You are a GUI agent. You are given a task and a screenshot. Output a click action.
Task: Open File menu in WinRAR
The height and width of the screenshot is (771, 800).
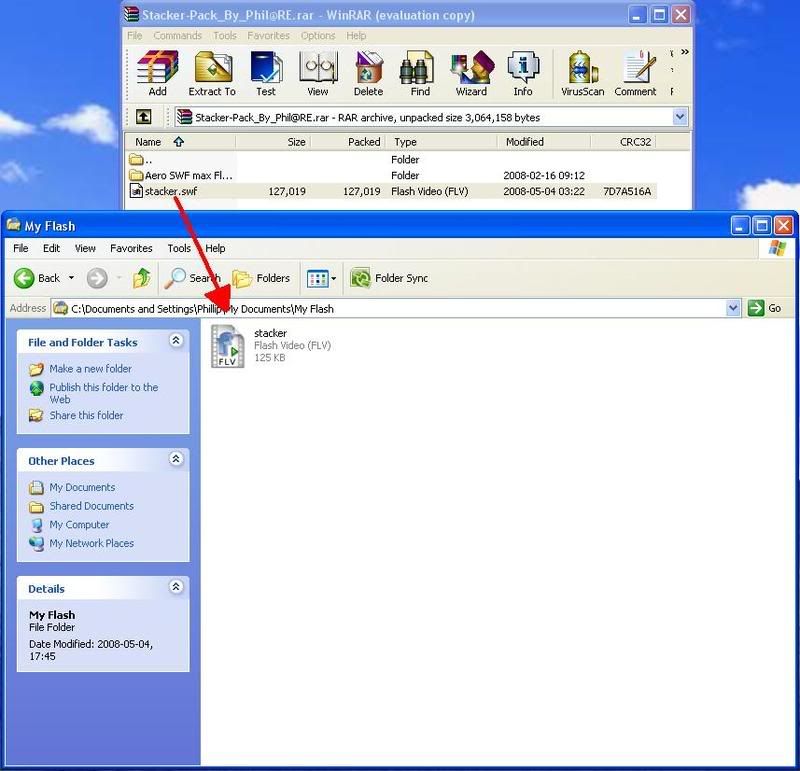[x=135, y=36]
